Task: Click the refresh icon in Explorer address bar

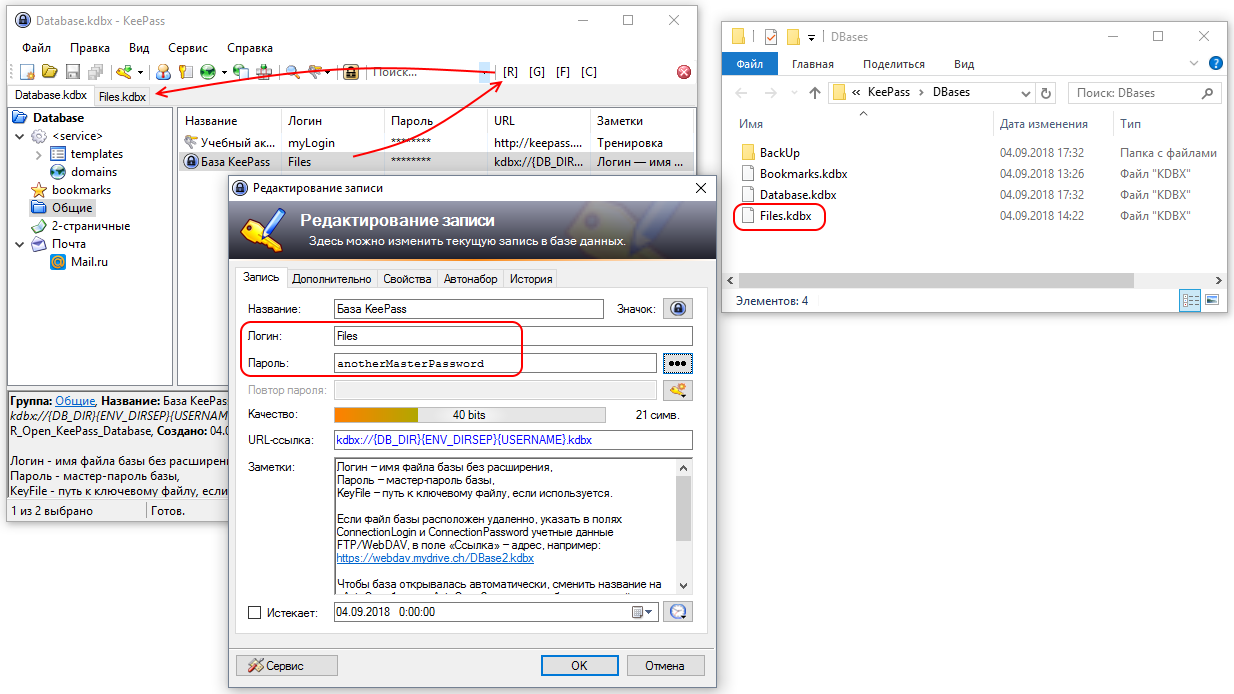Action: pos(1047,92)
